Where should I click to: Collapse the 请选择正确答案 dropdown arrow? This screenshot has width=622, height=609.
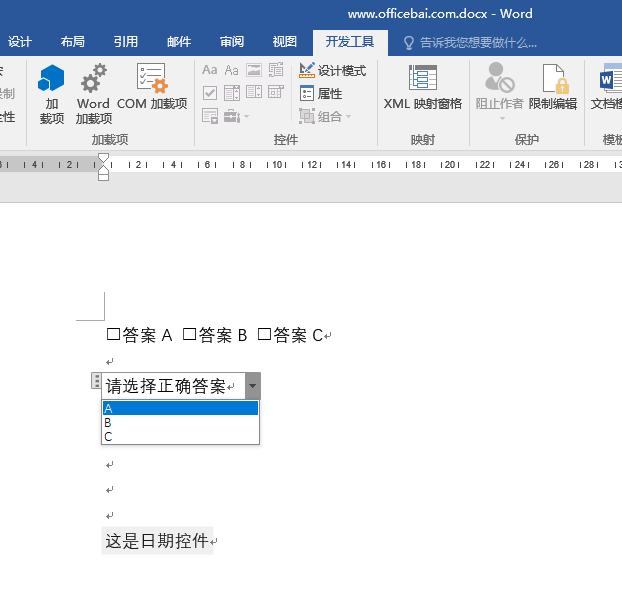tap(253, 386)
